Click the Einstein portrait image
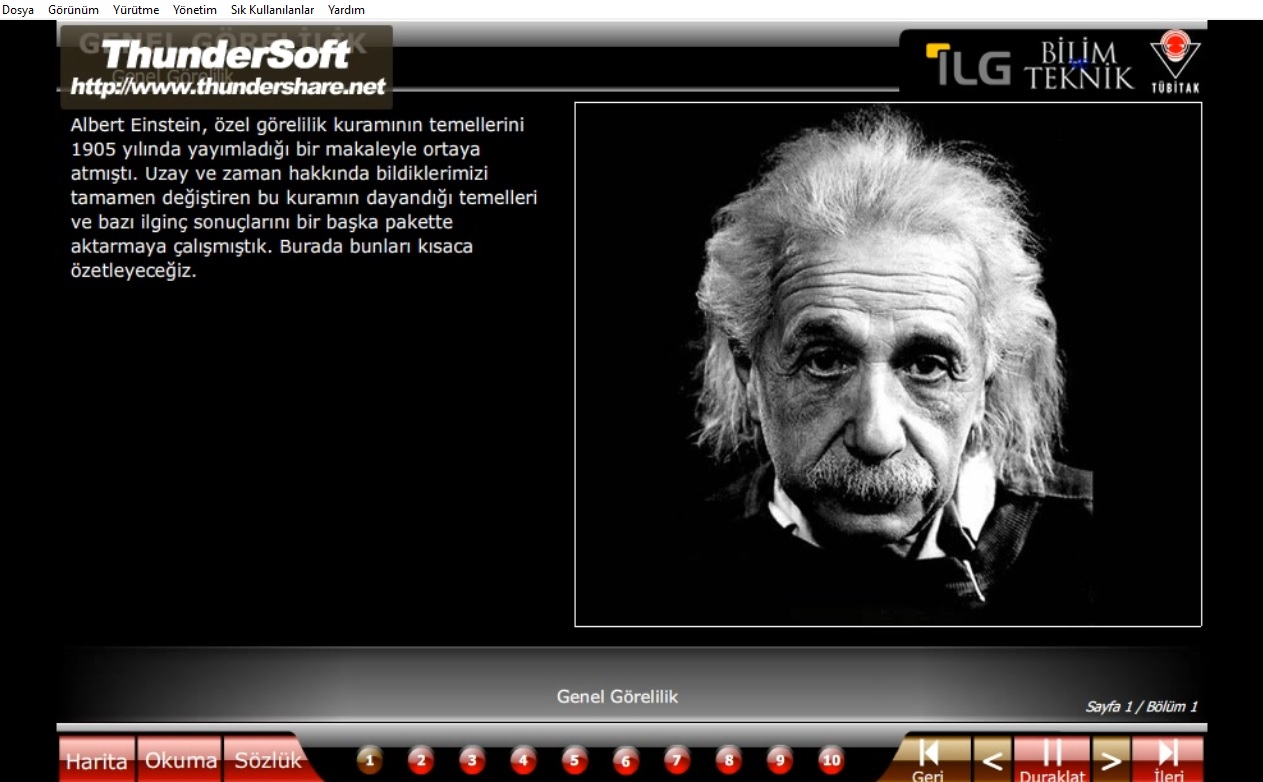This screenshot has width=1263, height=782. point(888,364)
